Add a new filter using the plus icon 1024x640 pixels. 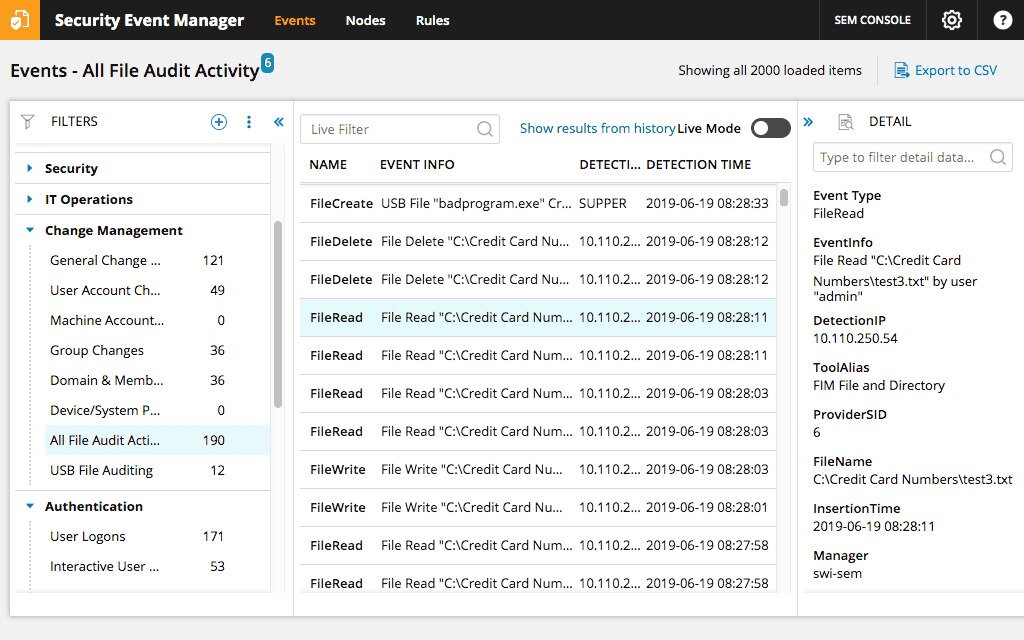point(218,121)
